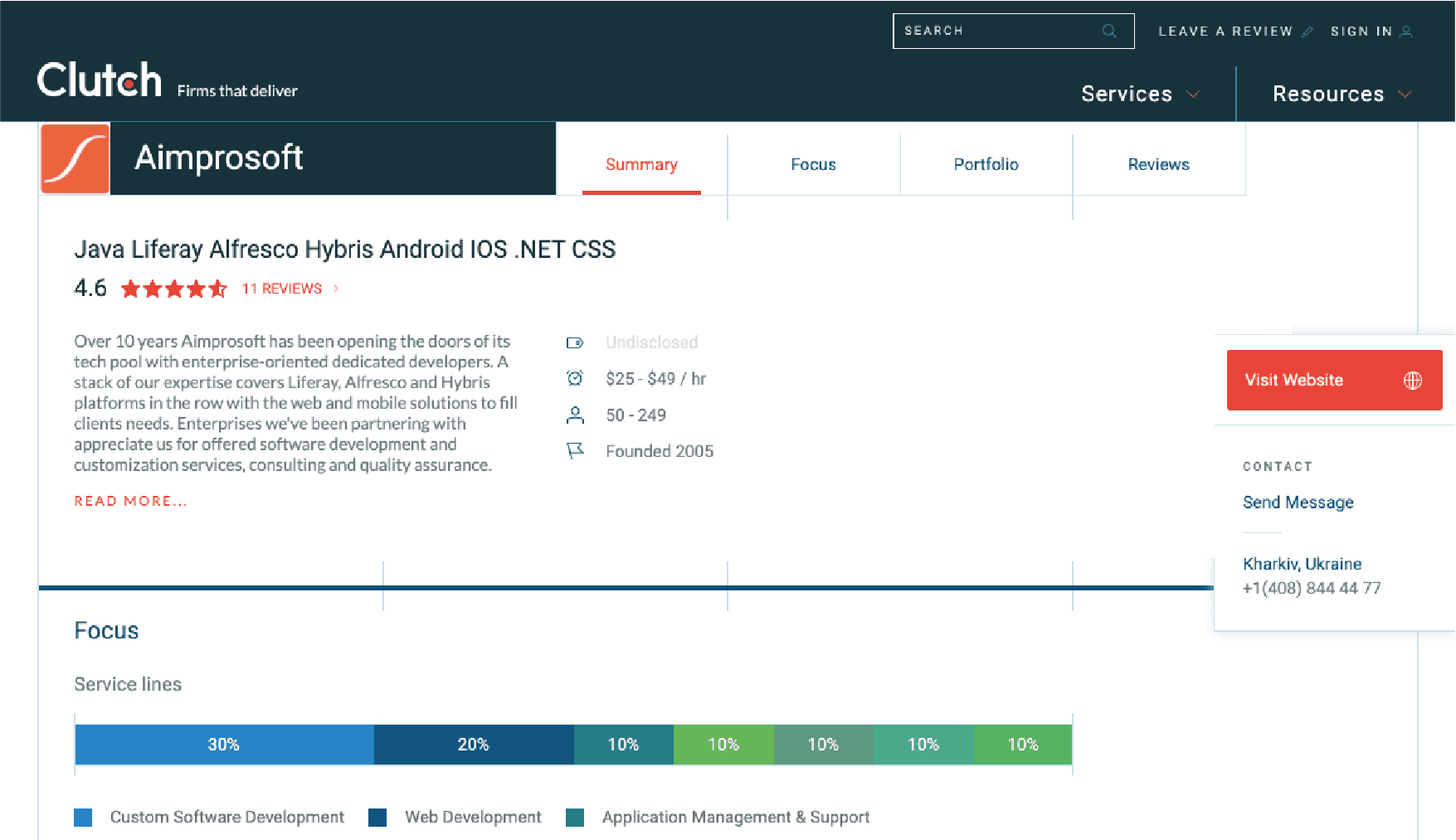This screenshot has height=840, width=1456.
Task: Click the Founded 2005 text
Action: (x=660, y=451)
